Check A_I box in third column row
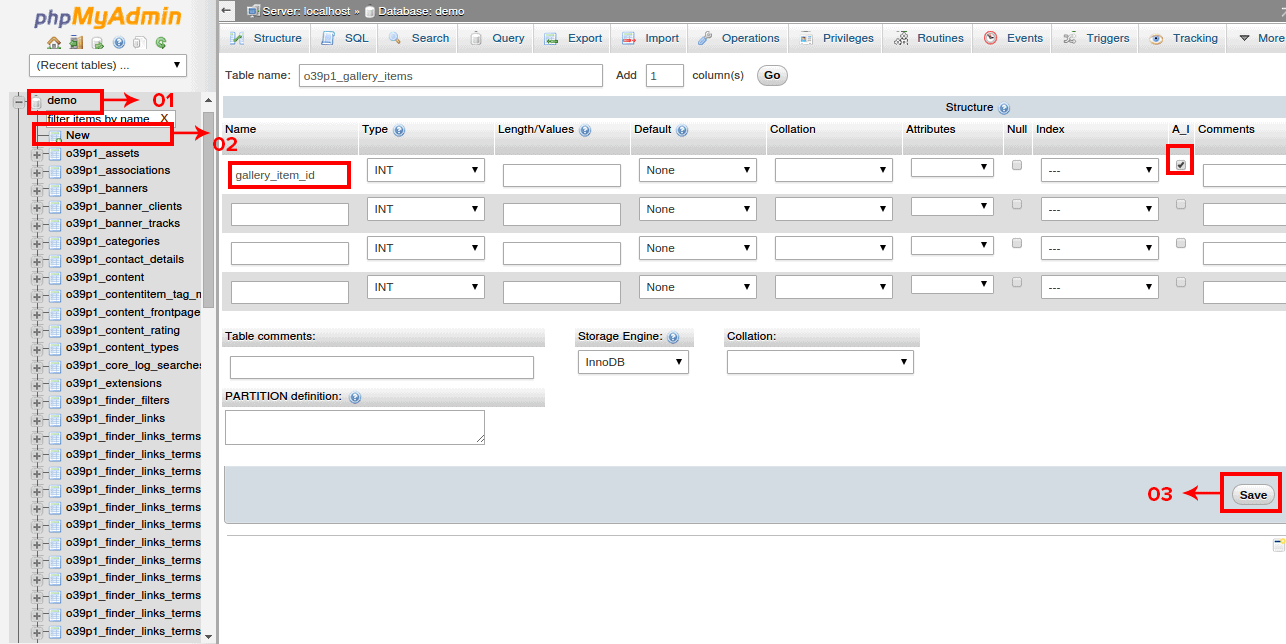Viewport: 1286px width, 644px height. click(x=1181, y=243)
